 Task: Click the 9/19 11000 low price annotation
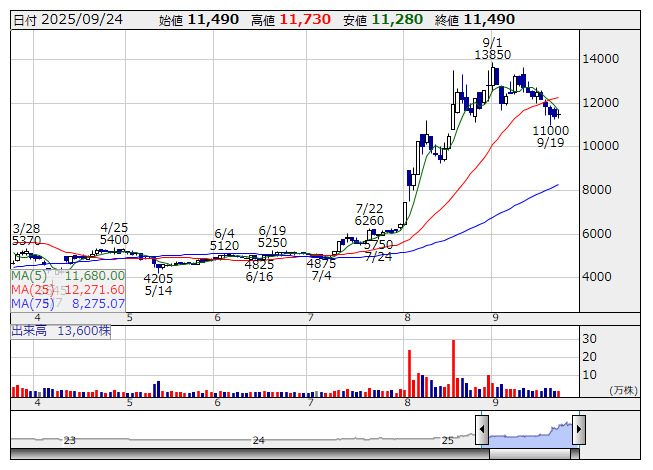(550, 137)
